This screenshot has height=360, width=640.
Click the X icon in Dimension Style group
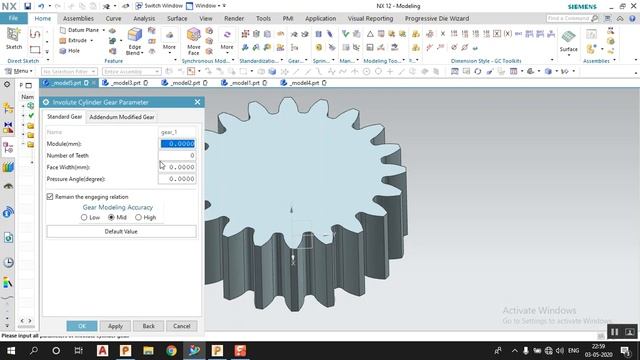443,34
